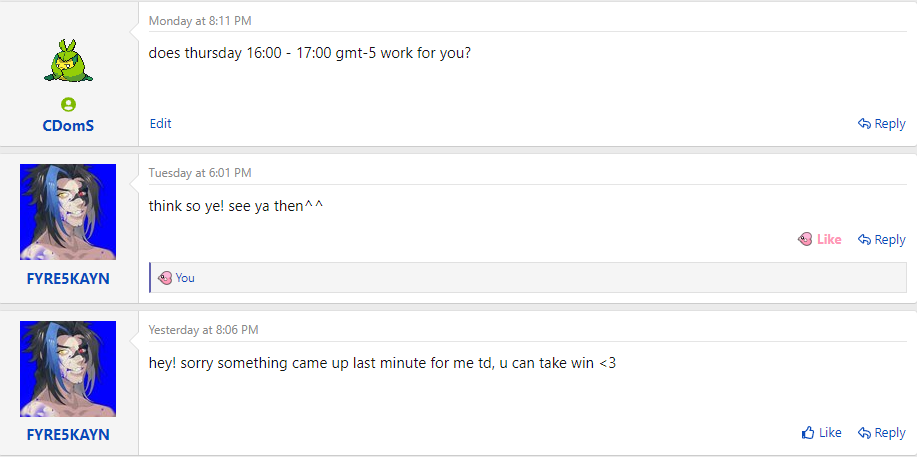Open the "You" reactions list link
Image resolution: width=917 pixels, height=457 pixels.
coord(185,278)
